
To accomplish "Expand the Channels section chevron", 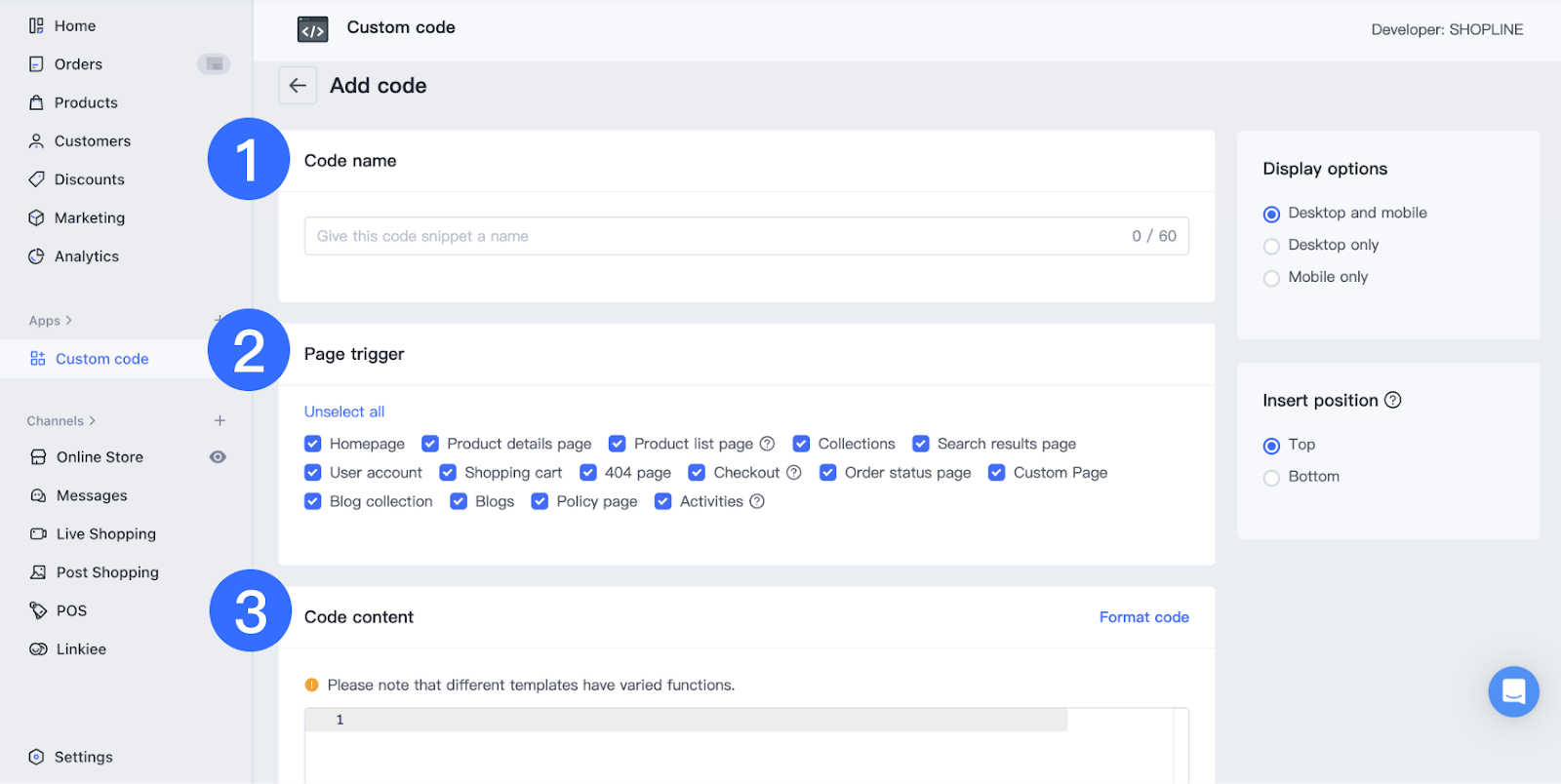I will click(92, 421).
